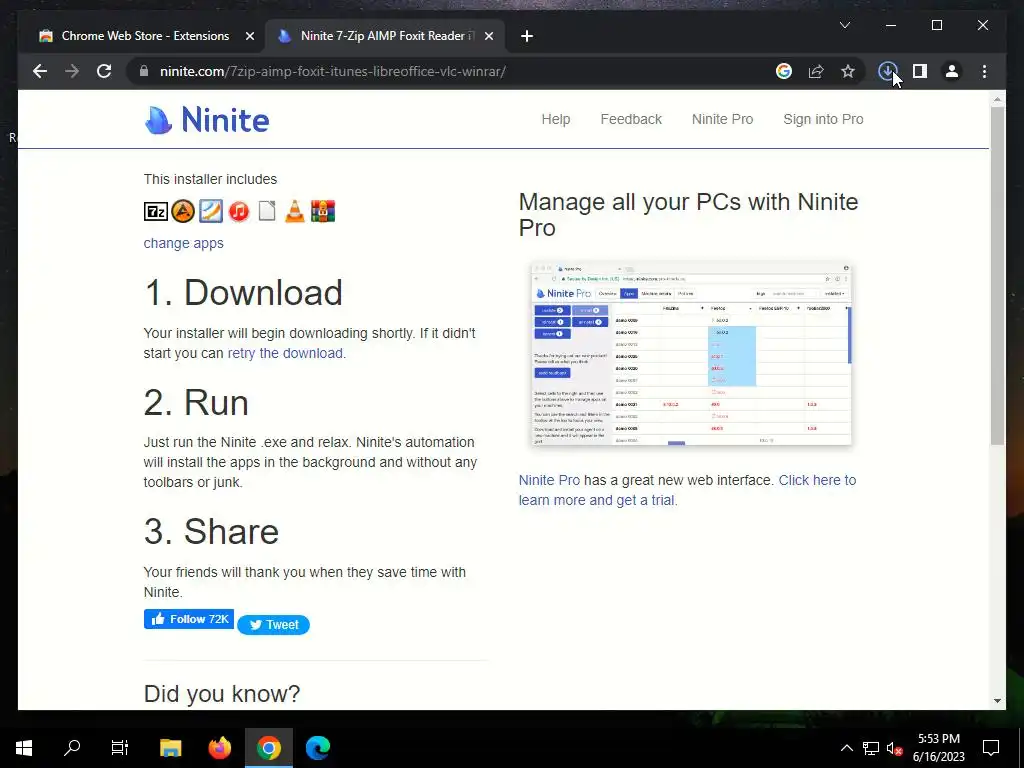
Task: Click the AIMP app icon
Action: [183, 211]
